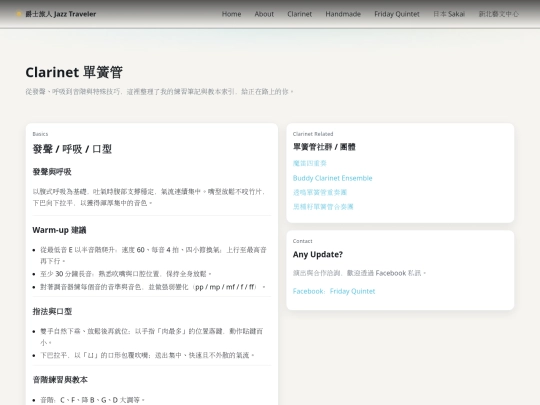Click the "Warm-up 建議" subheading
Viewport: 540px width, 405px height.
59,230
